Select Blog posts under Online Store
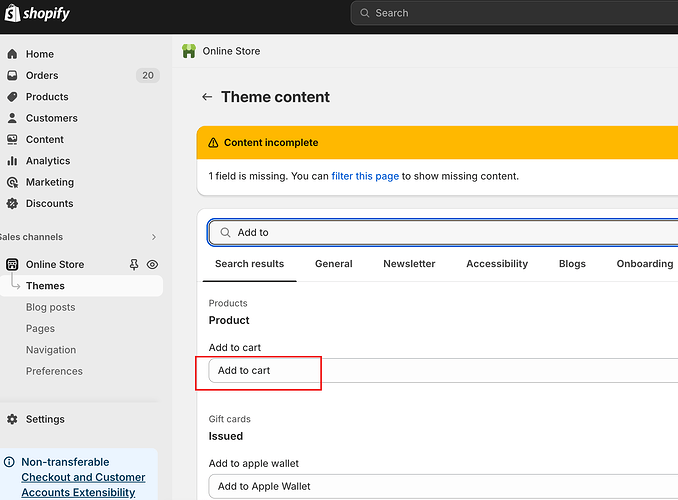Image resolution: width=678 pixels, height=500 pixels. pyautogui.click(x=51, y=307)
